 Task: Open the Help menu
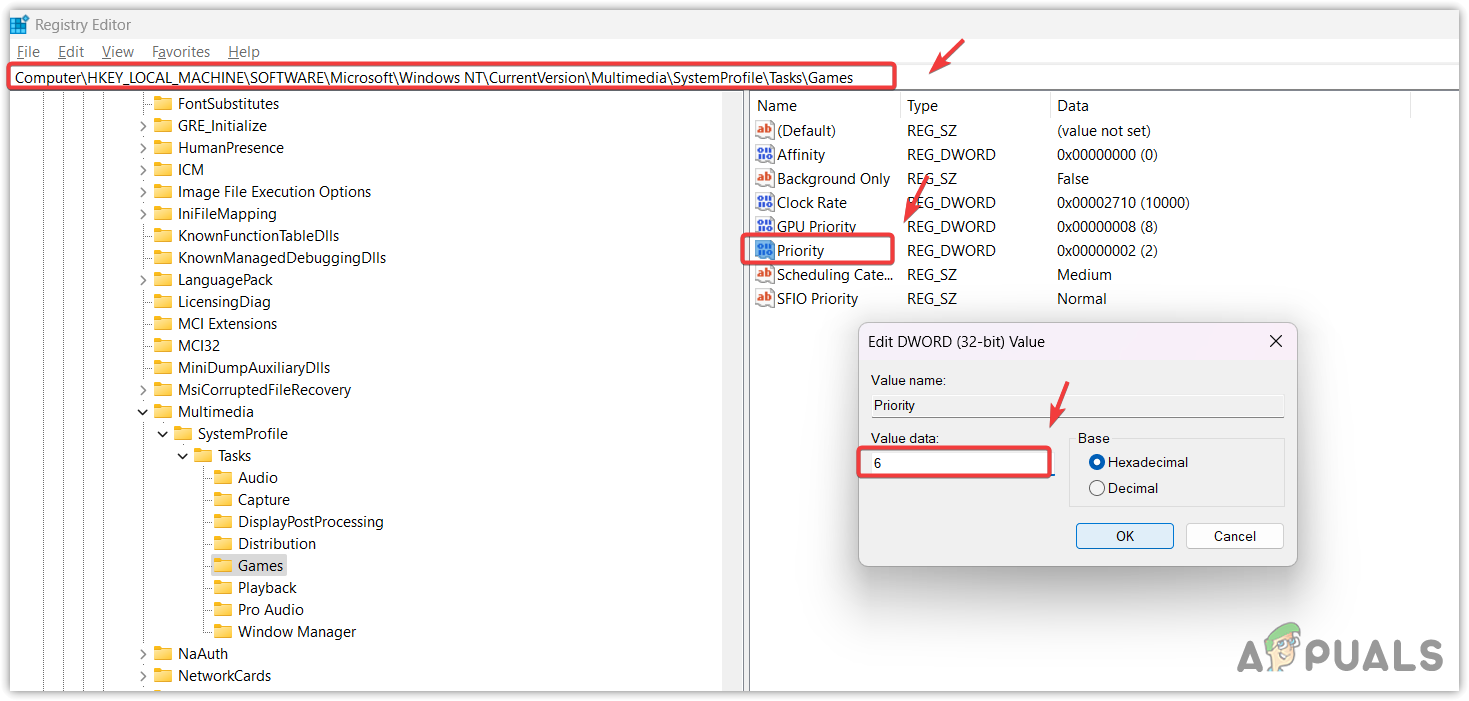[x=243, y=51]
